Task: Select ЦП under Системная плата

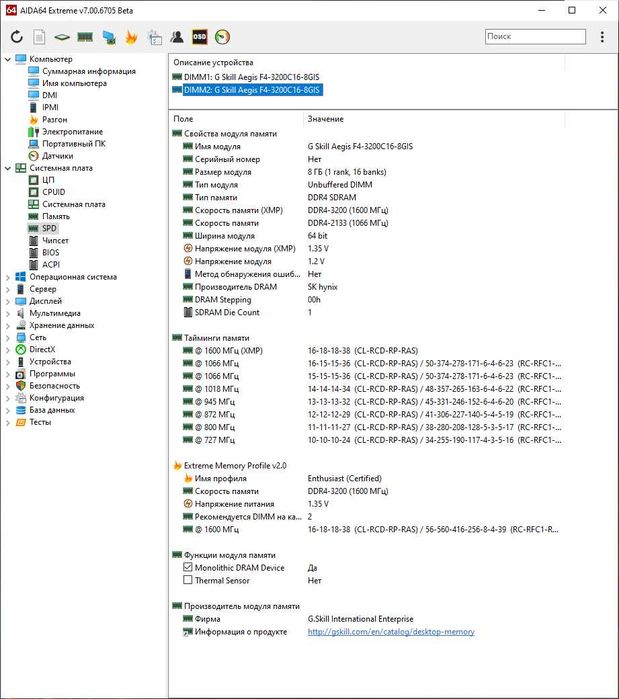Action: [48, 180]
